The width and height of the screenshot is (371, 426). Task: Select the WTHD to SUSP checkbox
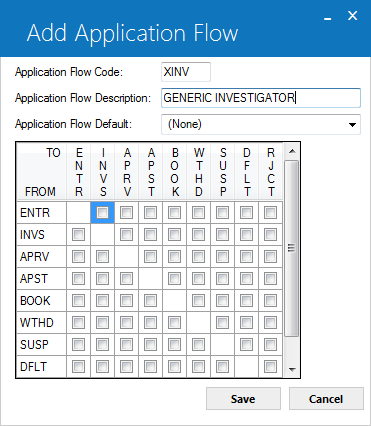tap(222, 323)
